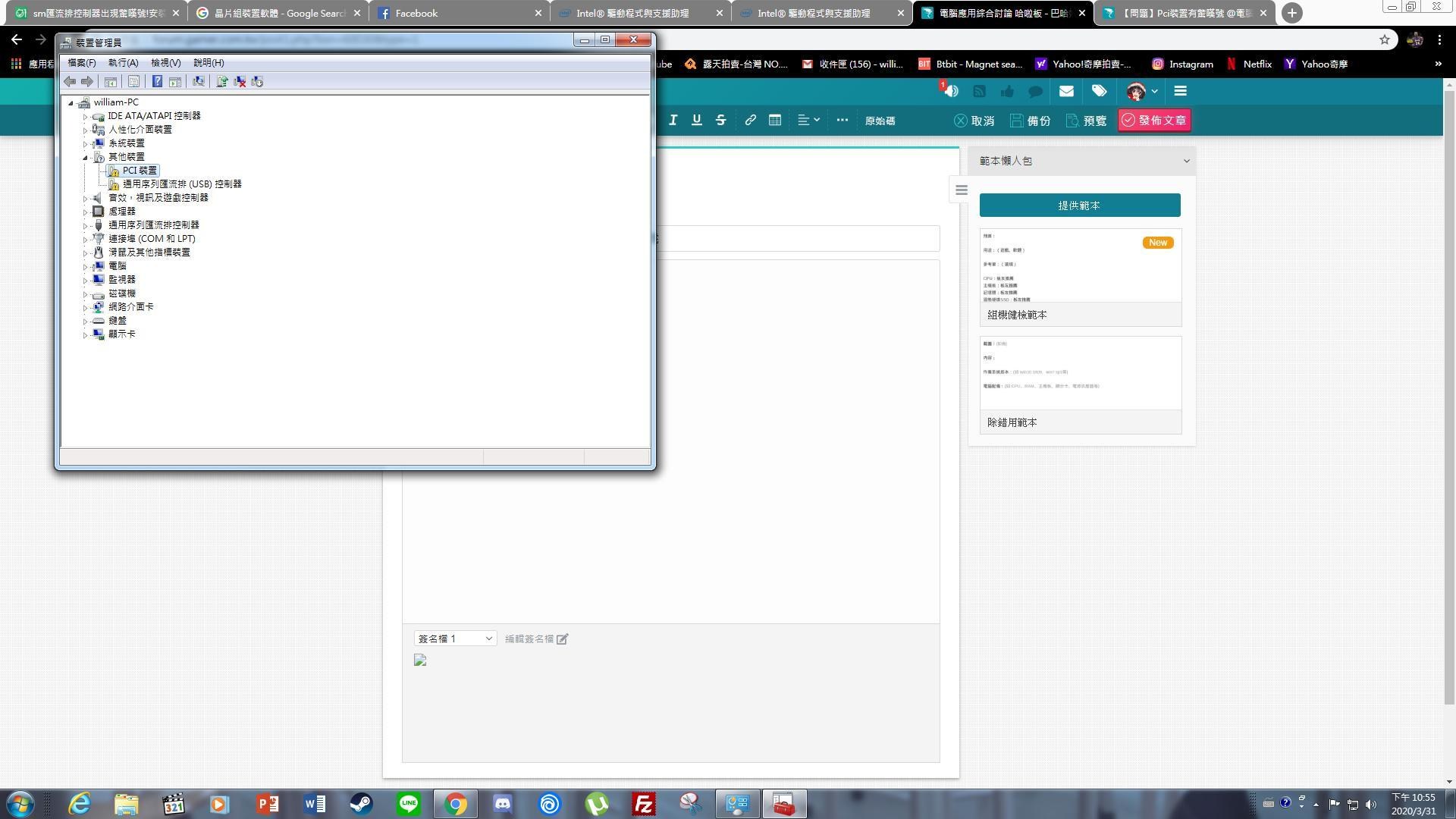The image size is (1456, 819).
Task: Open the notifications bell with badge
Action: coord(949,90)
